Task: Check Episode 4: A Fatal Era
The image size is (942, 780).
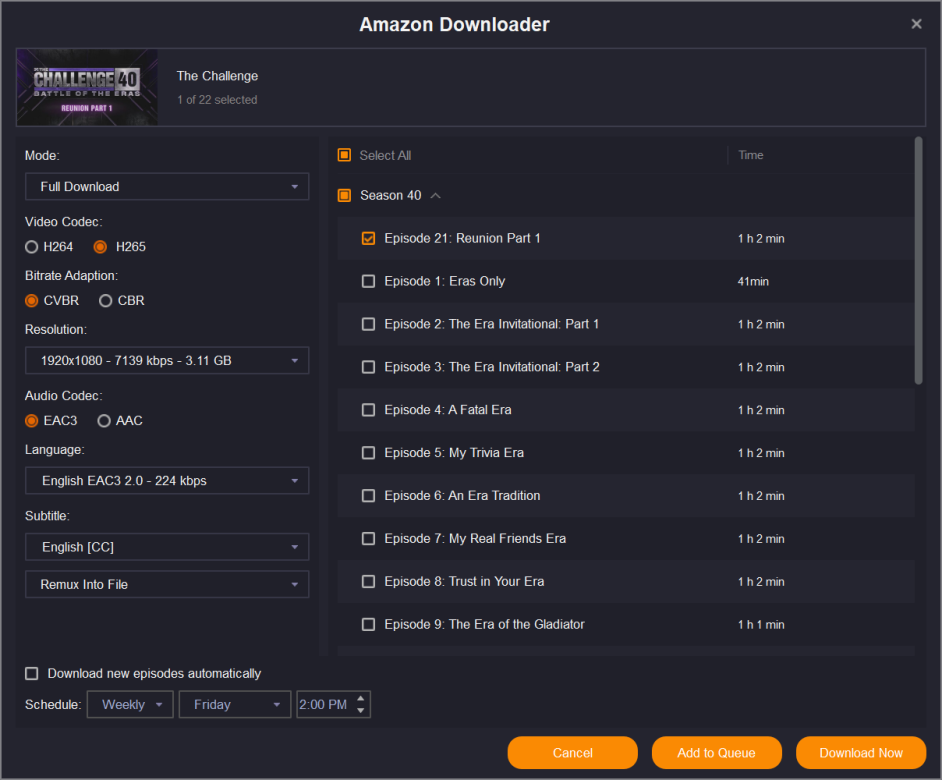Action: coord(368,410)
